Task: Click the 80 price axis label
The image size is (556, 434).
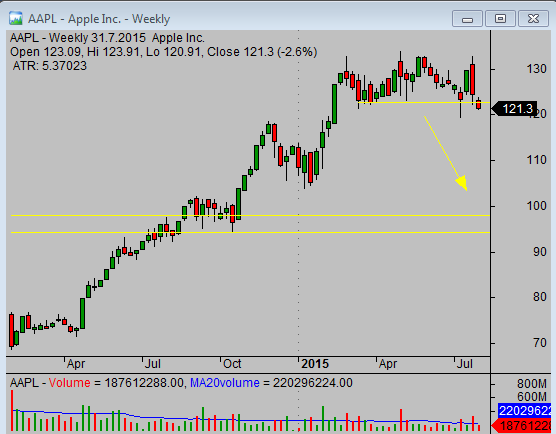Action: [539, 297]
